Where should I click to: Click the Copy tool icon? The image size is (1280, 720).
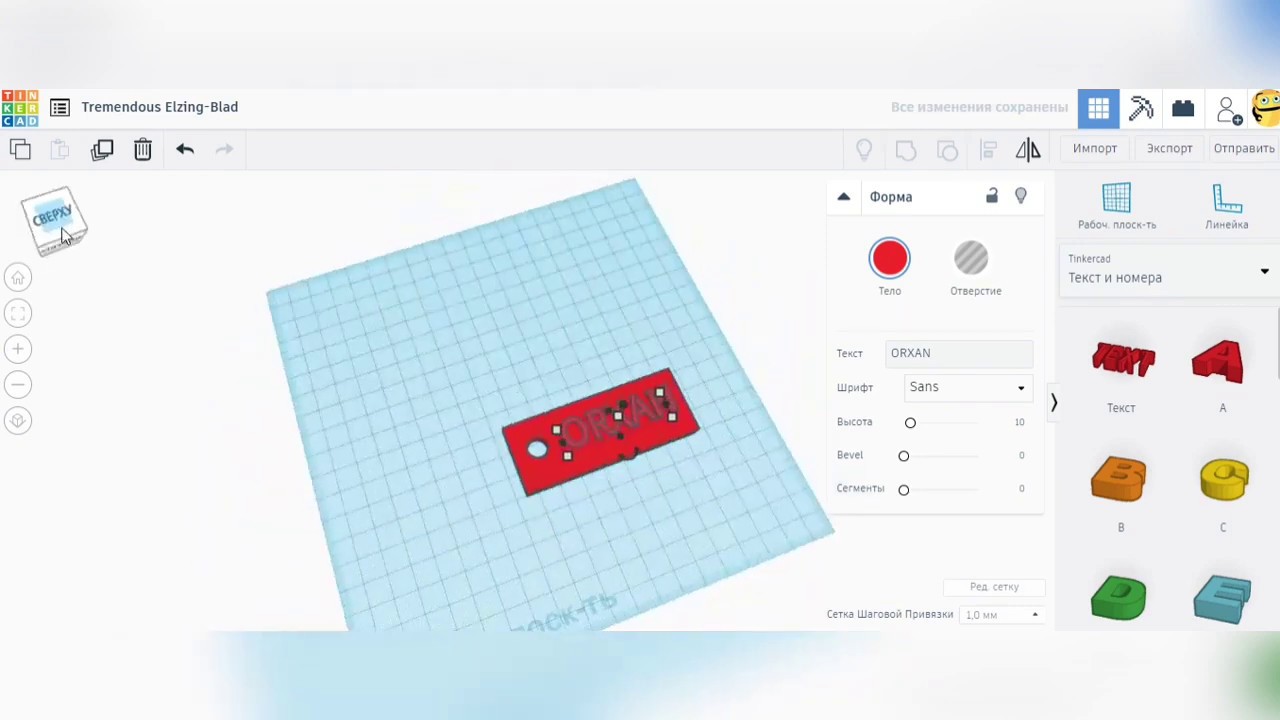20,149
